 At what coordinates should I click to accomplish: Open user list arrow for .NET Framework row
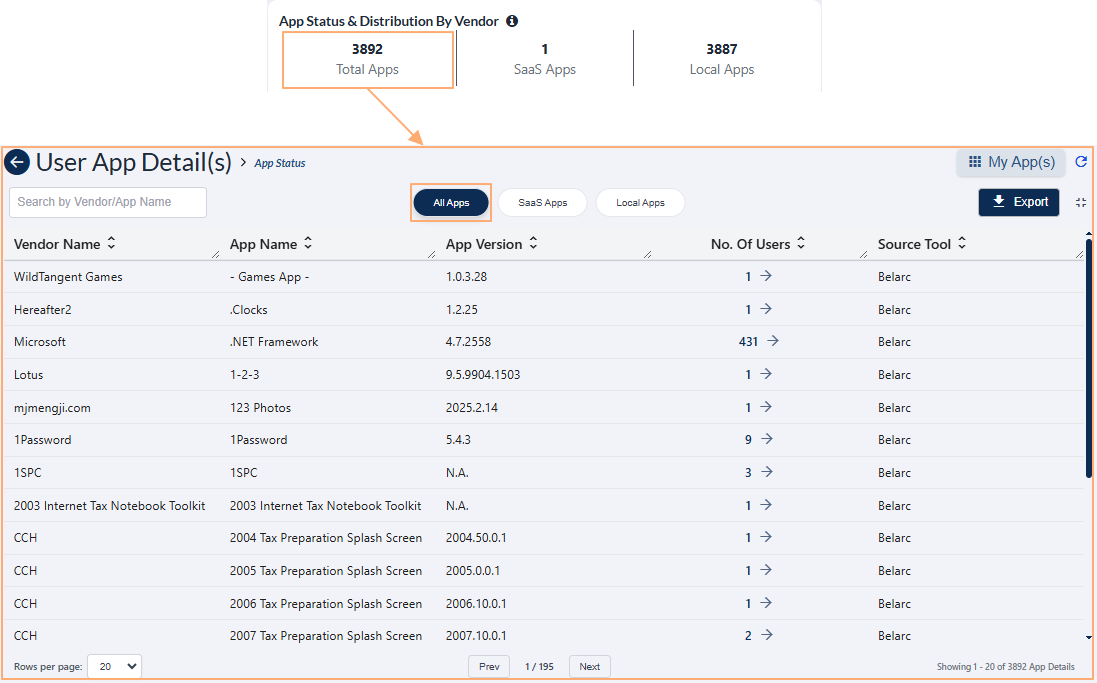pos(772,341)
